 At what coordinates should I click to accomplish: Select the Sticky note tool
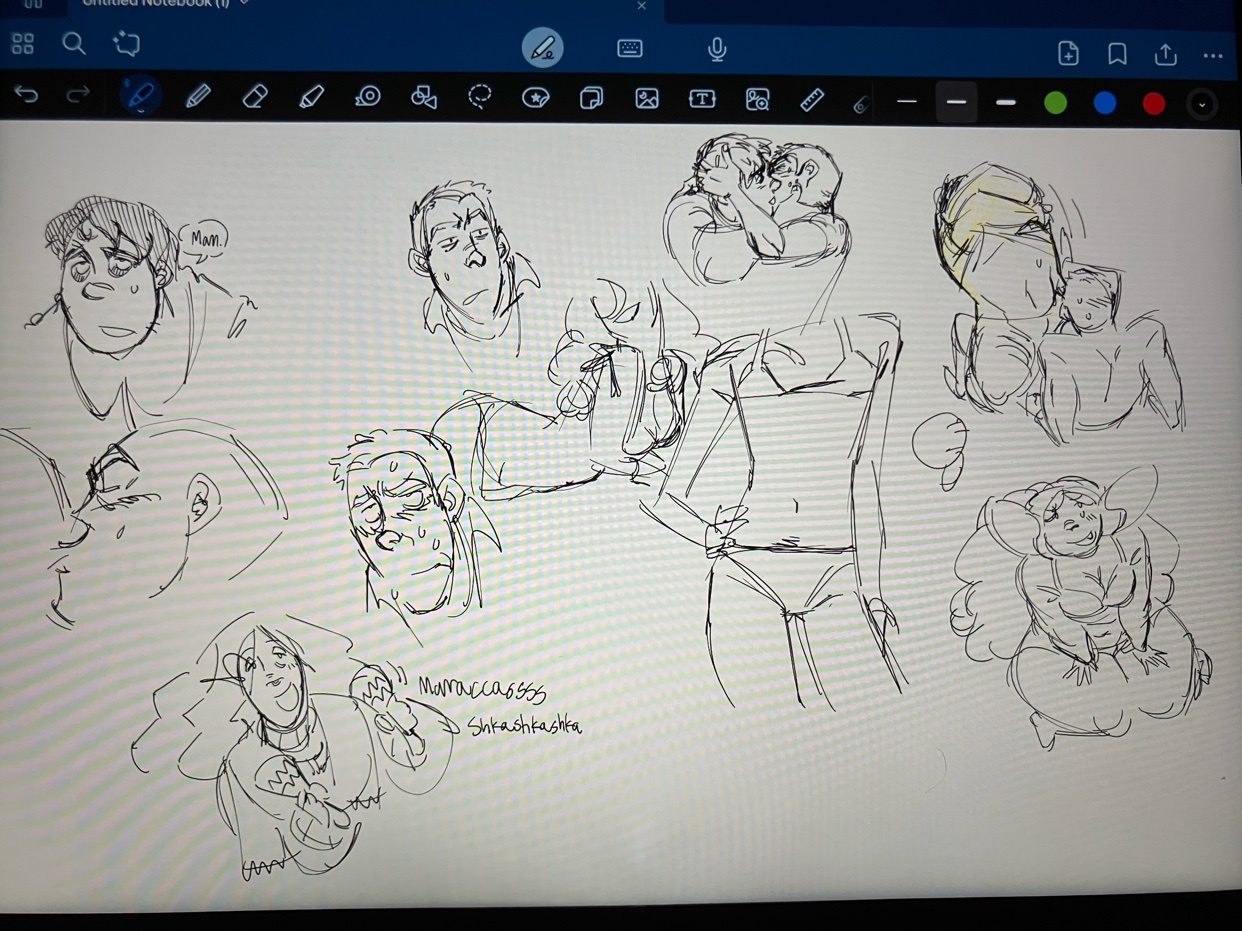pos(591,98)
